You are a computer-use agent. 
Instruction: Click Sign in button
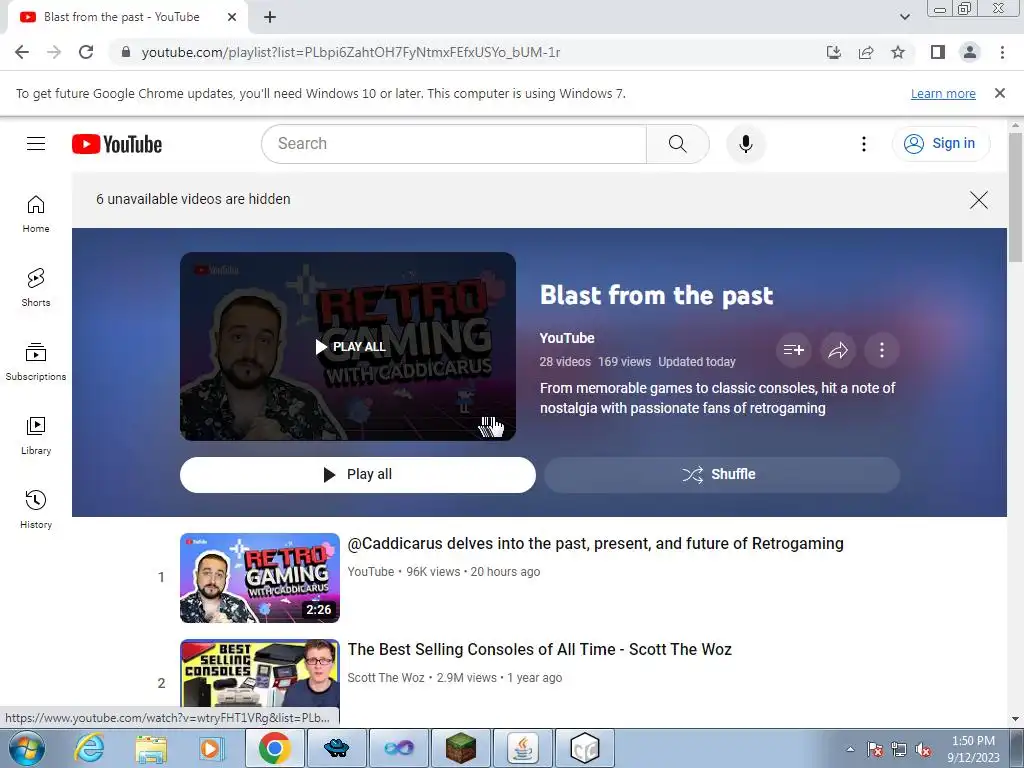click(940, 144)
